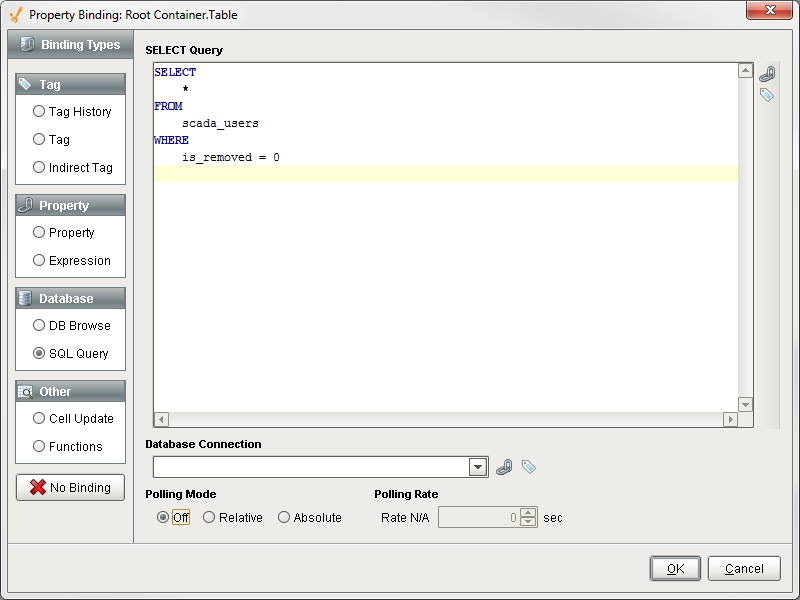Click the Tag section header tag icon
The image size is (800, 600).
click(x=25, y=84)
